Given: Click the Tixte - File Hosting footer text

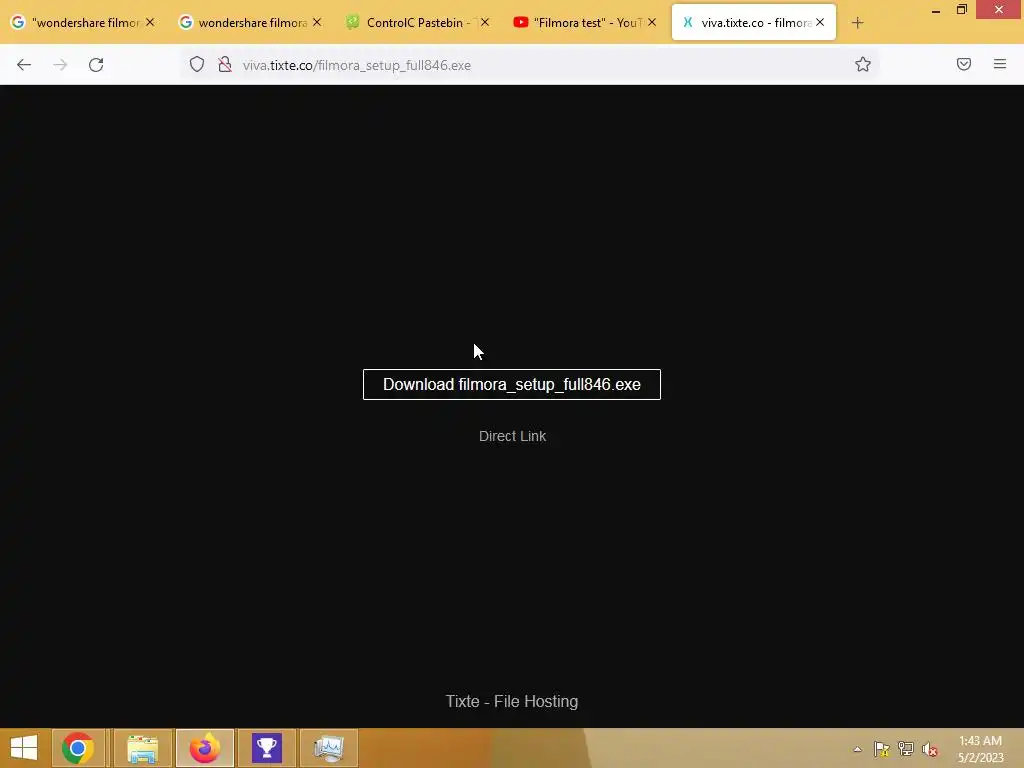Looking at the screenshot, I should click(x=511, y=701).
